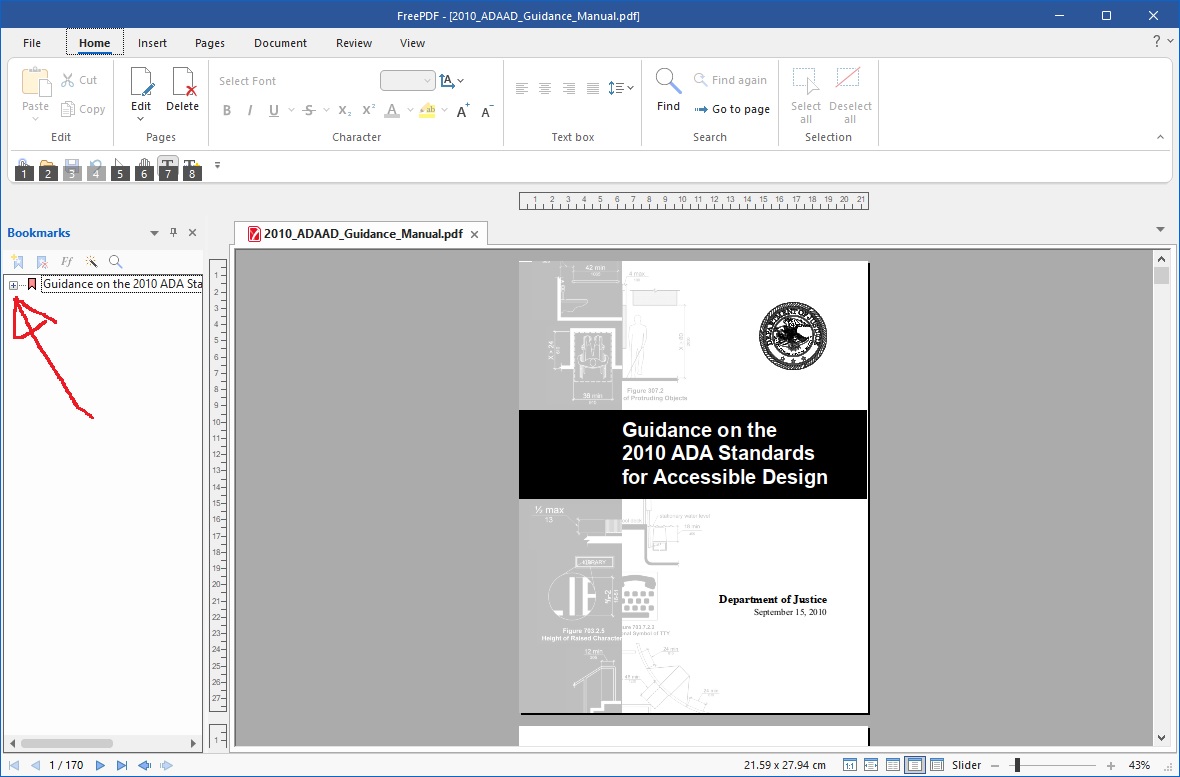The image size is (1180, 777).
Task: Click the Delete page icon
Action: pos(183,82)
